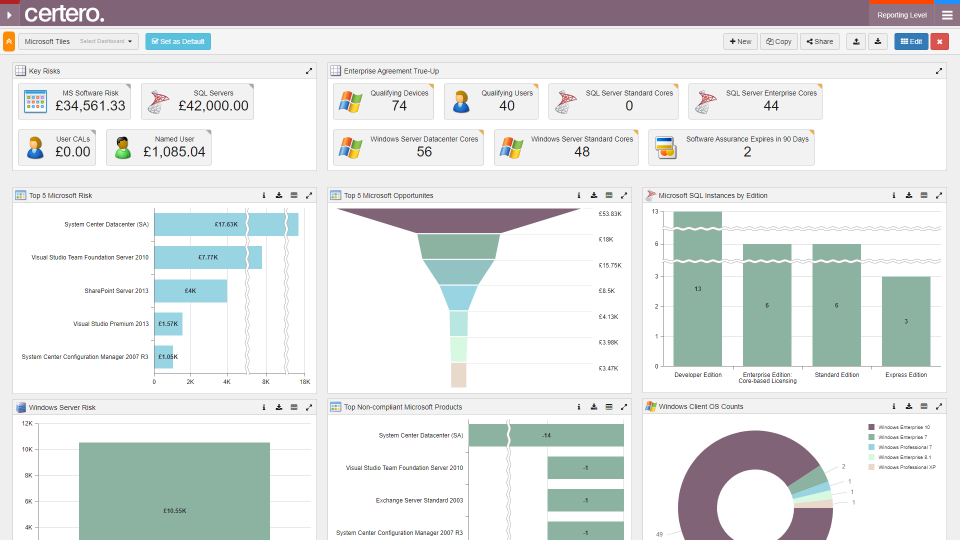The height and width of the screenshot is (540, 960).
Task: Download Microsoft SQL Instances by Edition chart
Action: tap(909, 195)
